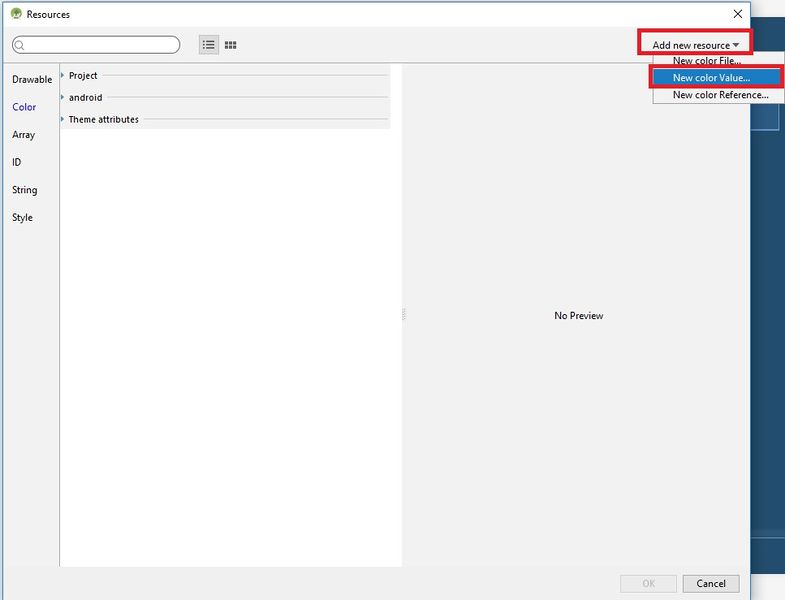Expand the android group arrow
This screenshot has height=600, width=785.
(63, 97)
